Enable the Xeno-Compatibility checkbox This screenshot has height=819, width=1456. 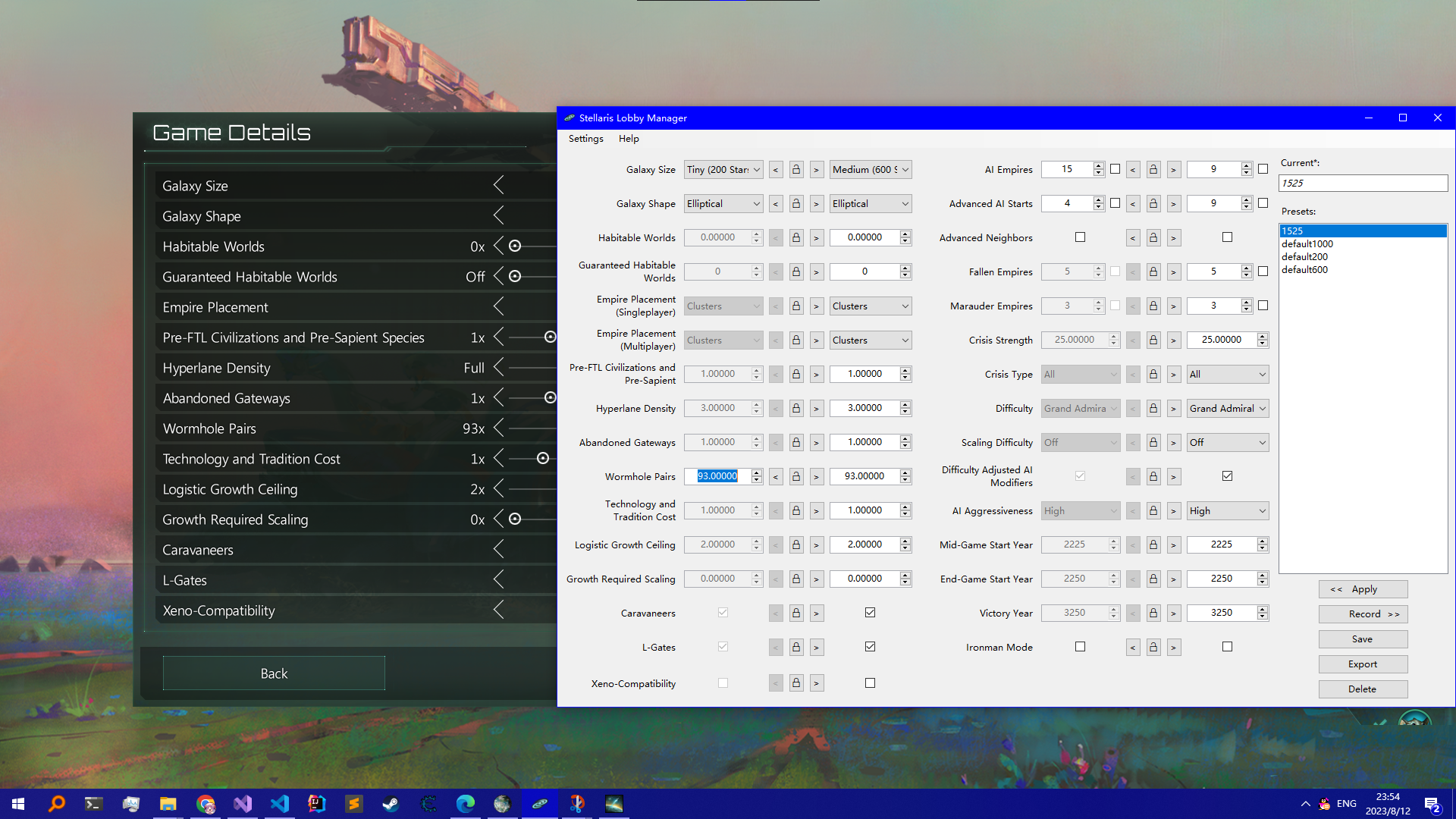point(870,682)
